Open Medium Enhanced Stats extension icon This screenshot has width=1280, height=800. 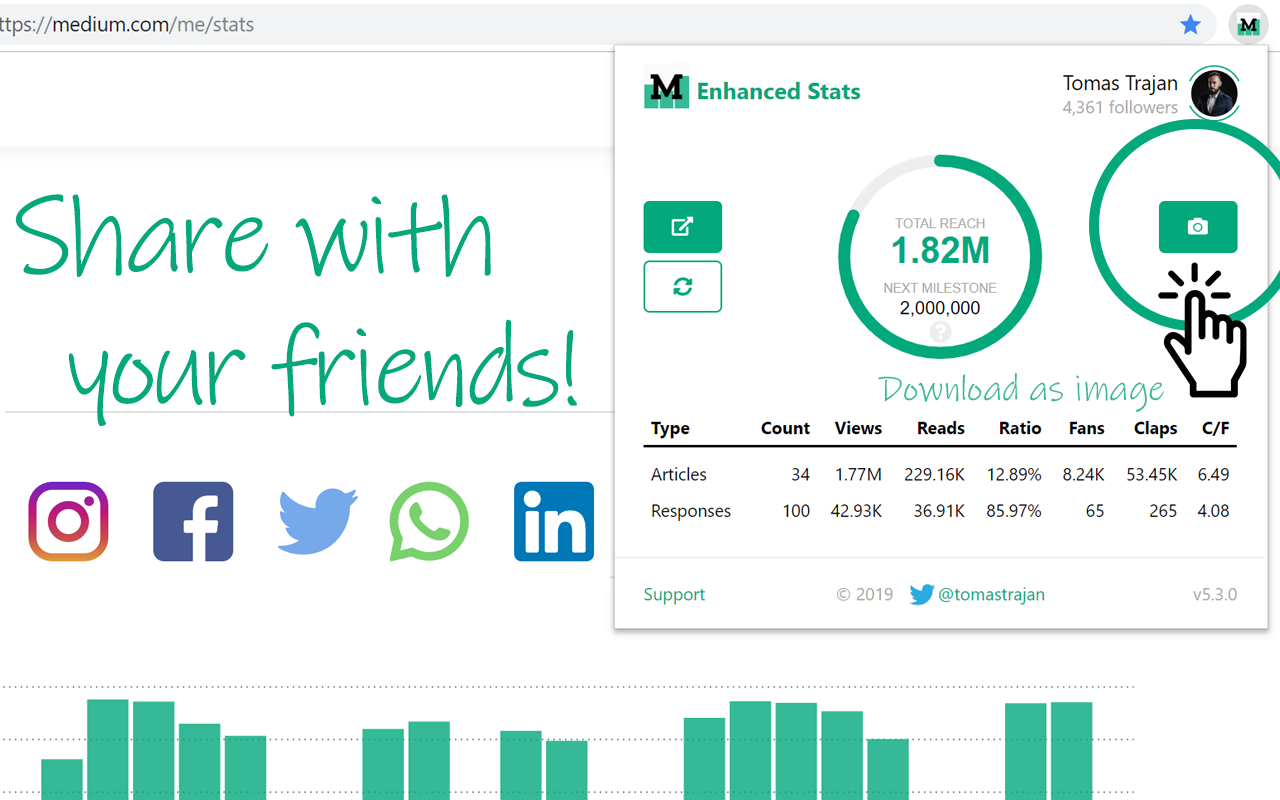point(1248,25)
